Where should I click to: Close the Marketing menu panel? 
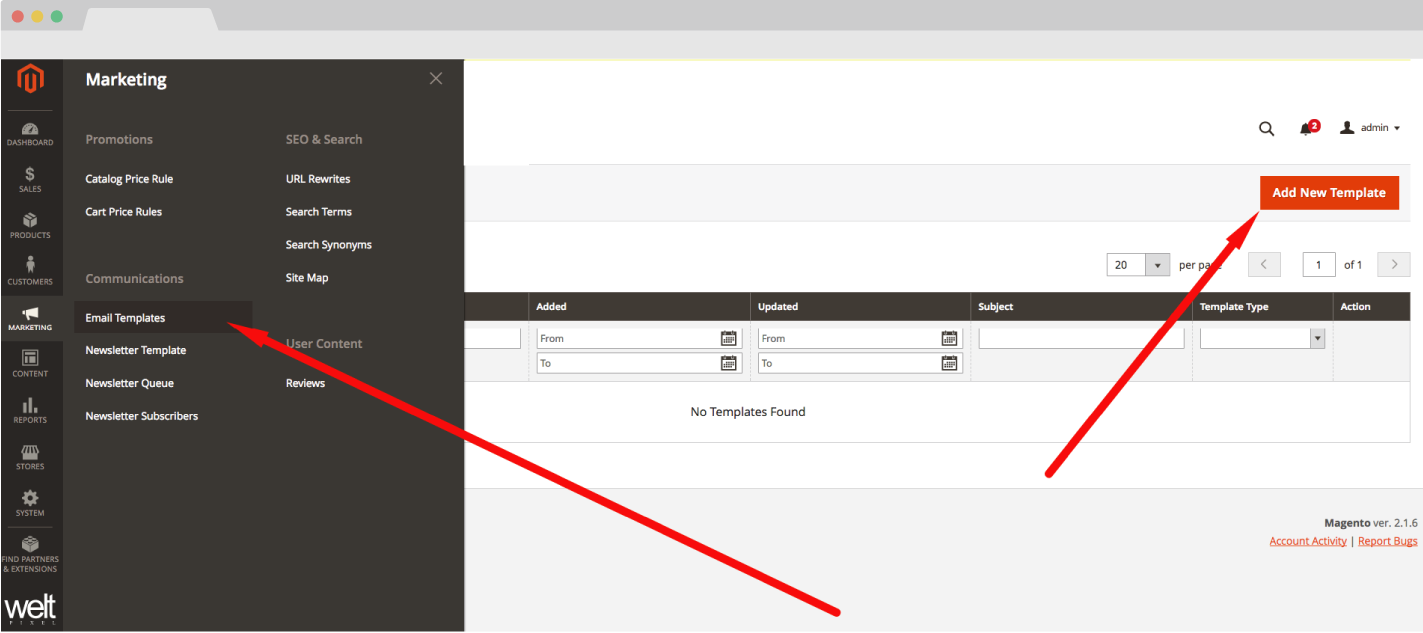(435, 79)
